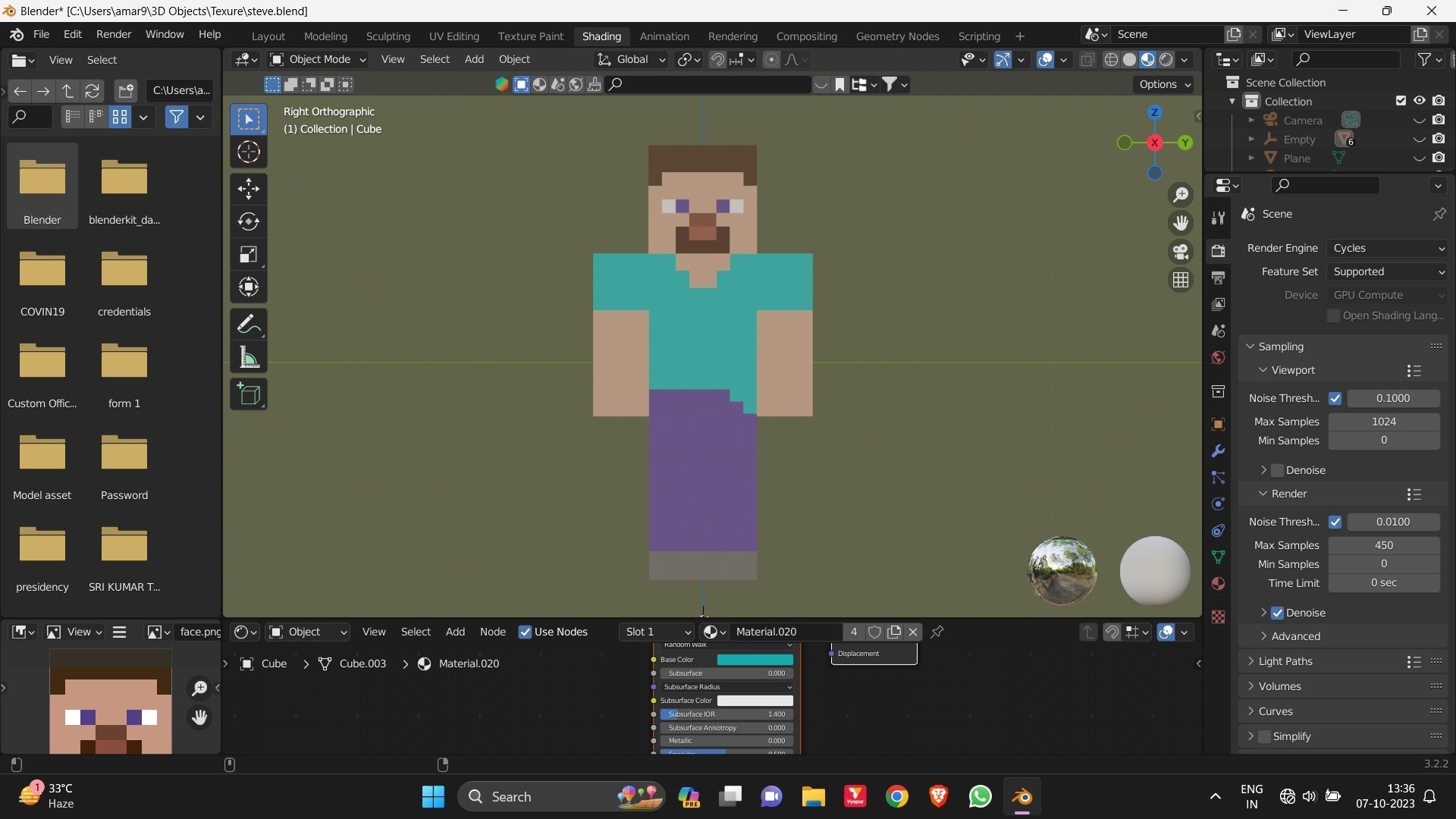The height and width of the screenshot is (819, 1456).
Task: Select the Move tool in the viewport toolbar
Action: (248, 189)
